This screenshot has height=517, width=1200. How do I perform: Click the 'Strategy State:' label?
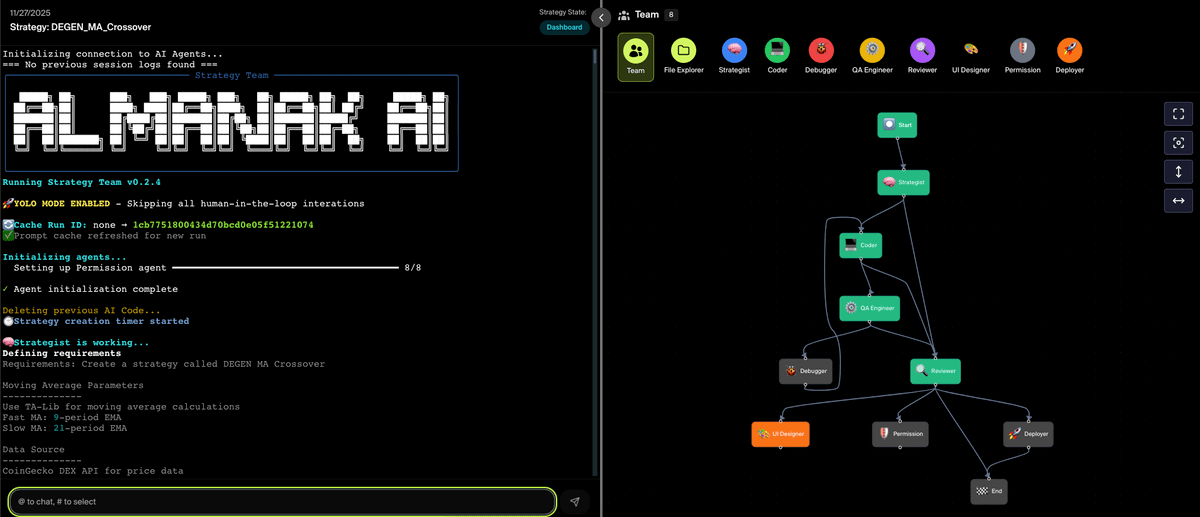point(563,12)
